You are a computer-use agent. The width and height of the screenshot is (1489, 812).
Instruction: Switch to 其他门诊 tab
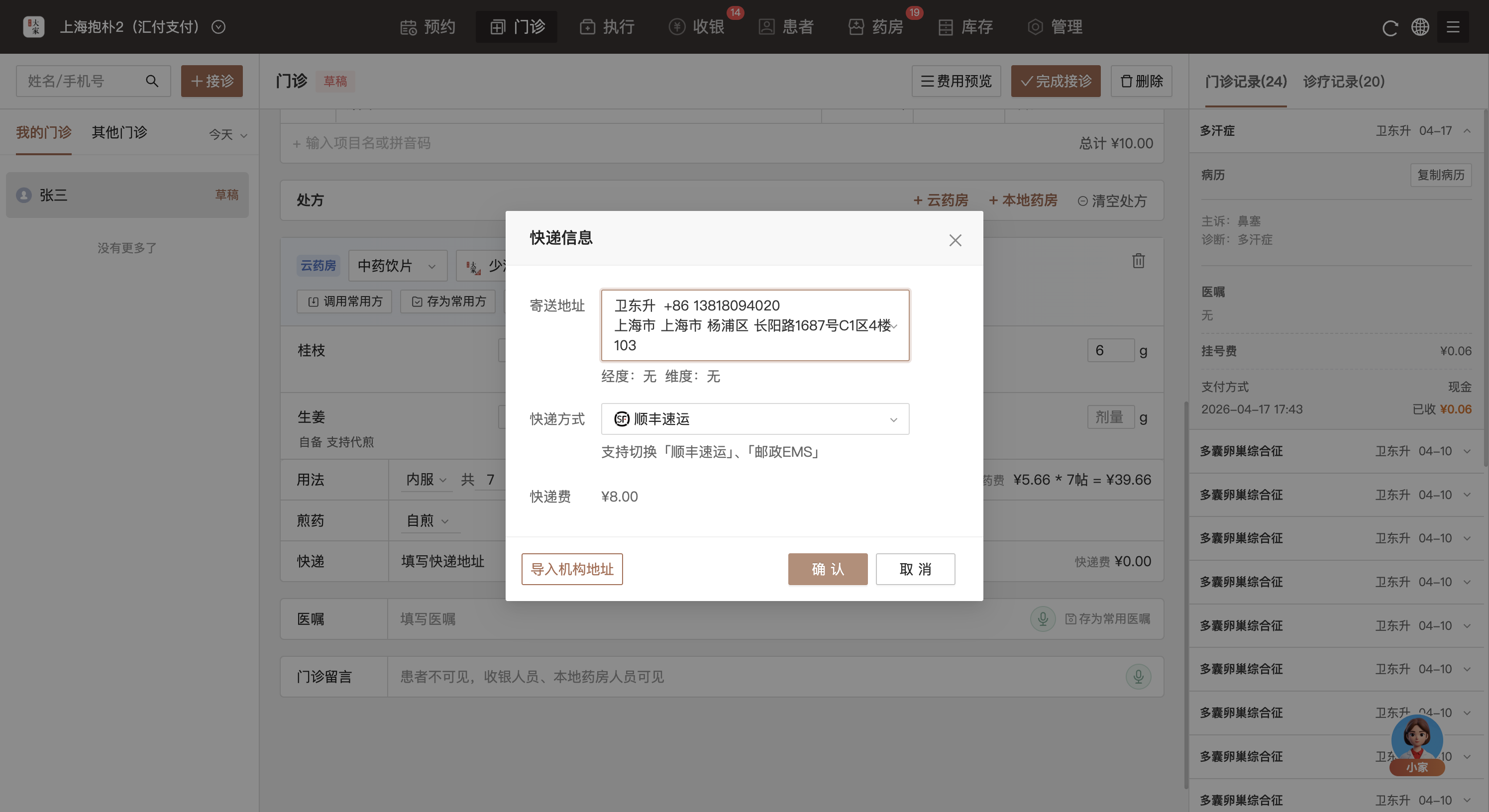coord(119,132)
